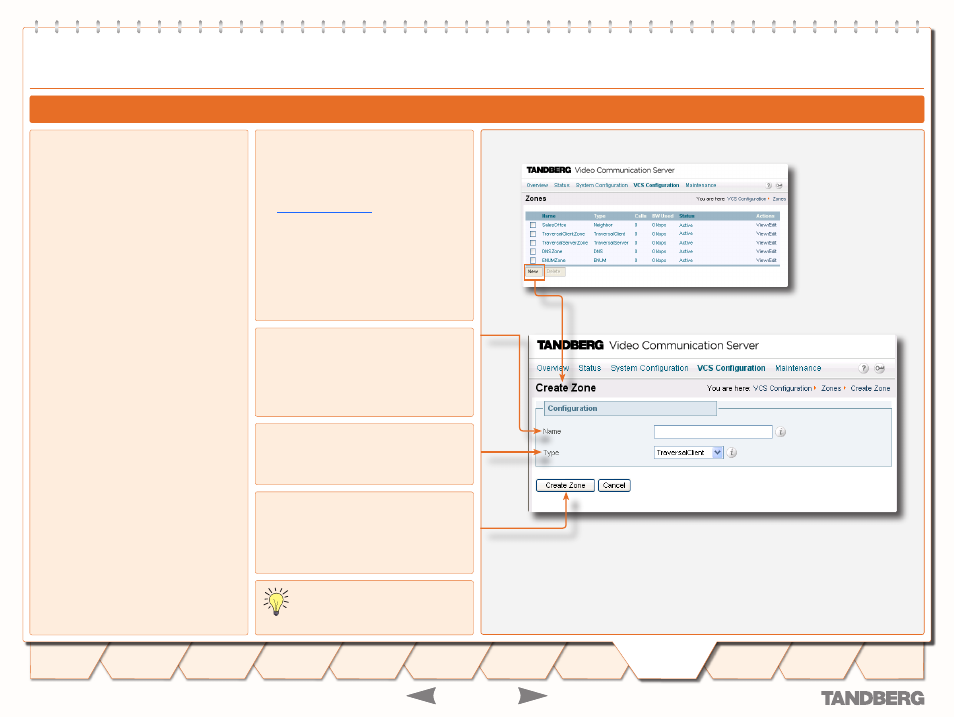954x717 pixels.
Task: Click the VCS Configuration breadcrumb on the Create Zone page
Action: click(x=782, y=388)
